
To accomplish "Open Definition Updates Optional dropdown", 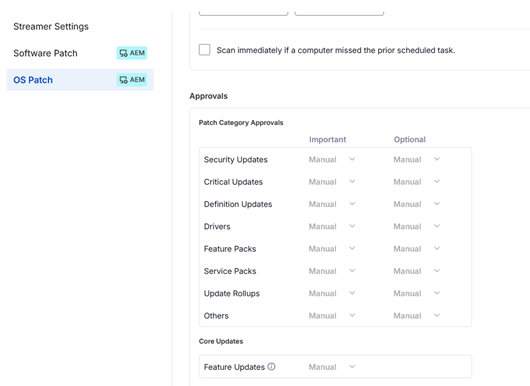I will click(x=416, y=204).
